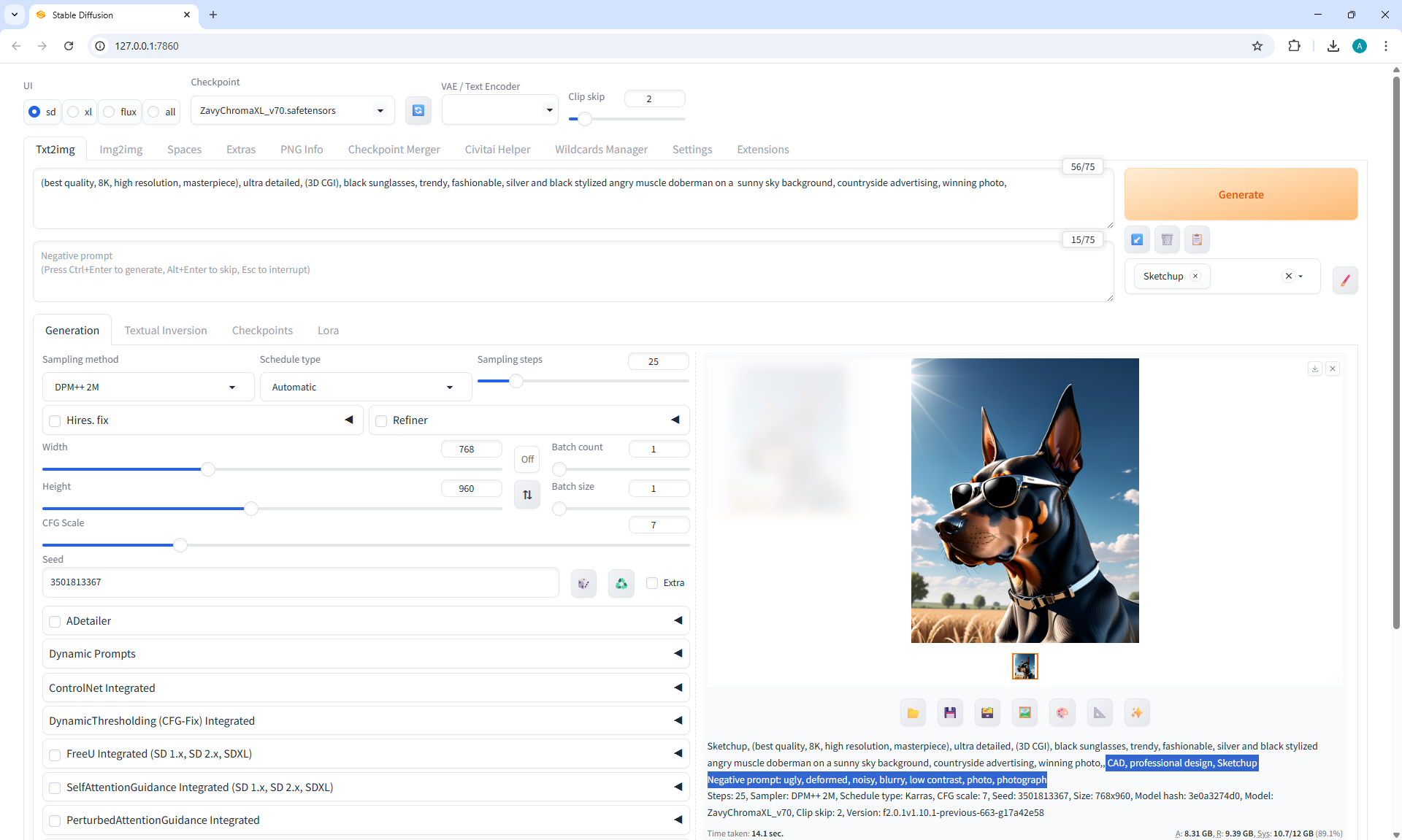Open the Checkpoint model dropdown
This screenshot has width=1402, height=840.
point(292,111)
